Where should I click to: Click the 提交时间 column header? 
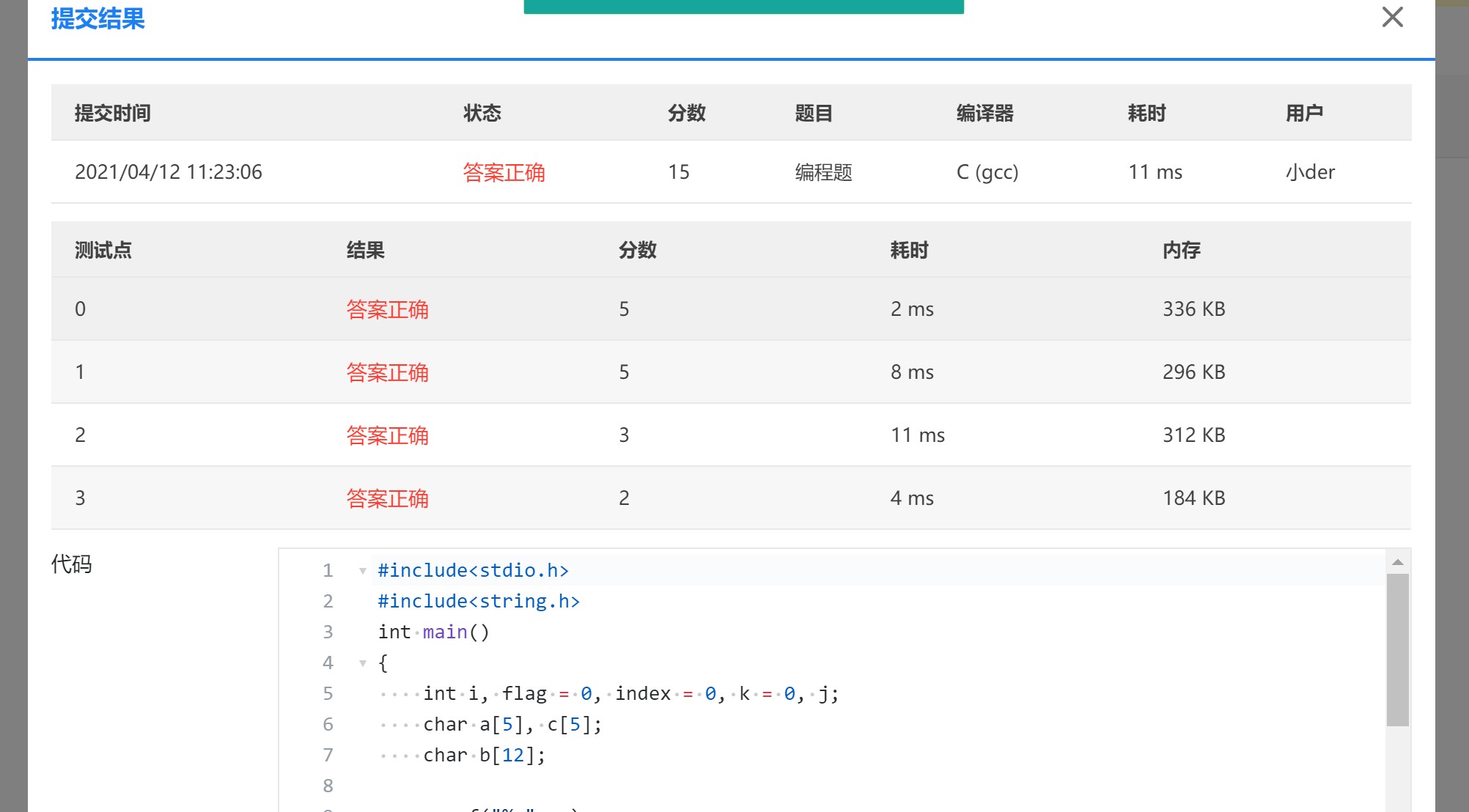click(113, 113)
